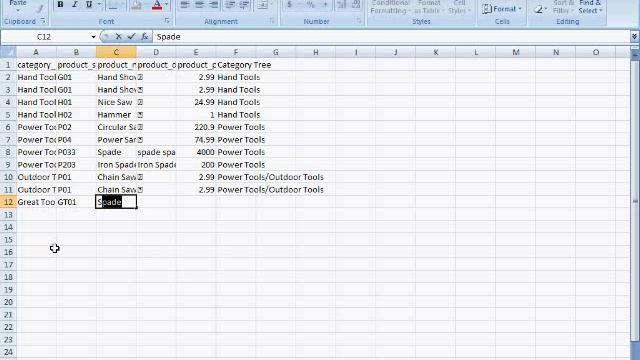Open the Paste options dropdown

[18, 11]
